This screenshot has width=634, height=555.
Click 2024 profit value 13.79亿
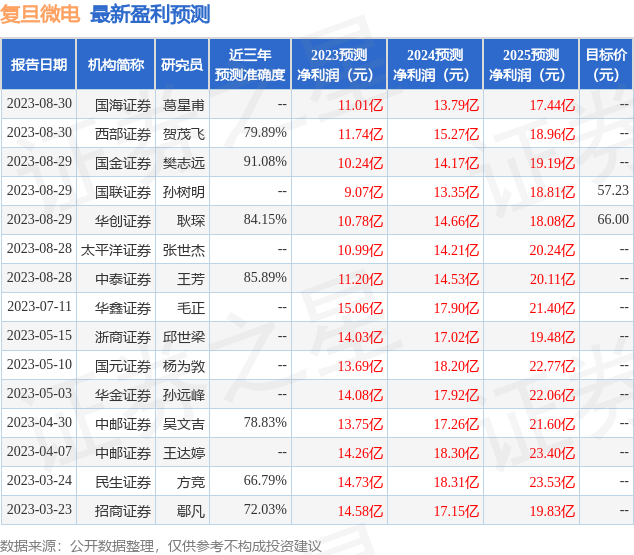(x=456, y=105)
